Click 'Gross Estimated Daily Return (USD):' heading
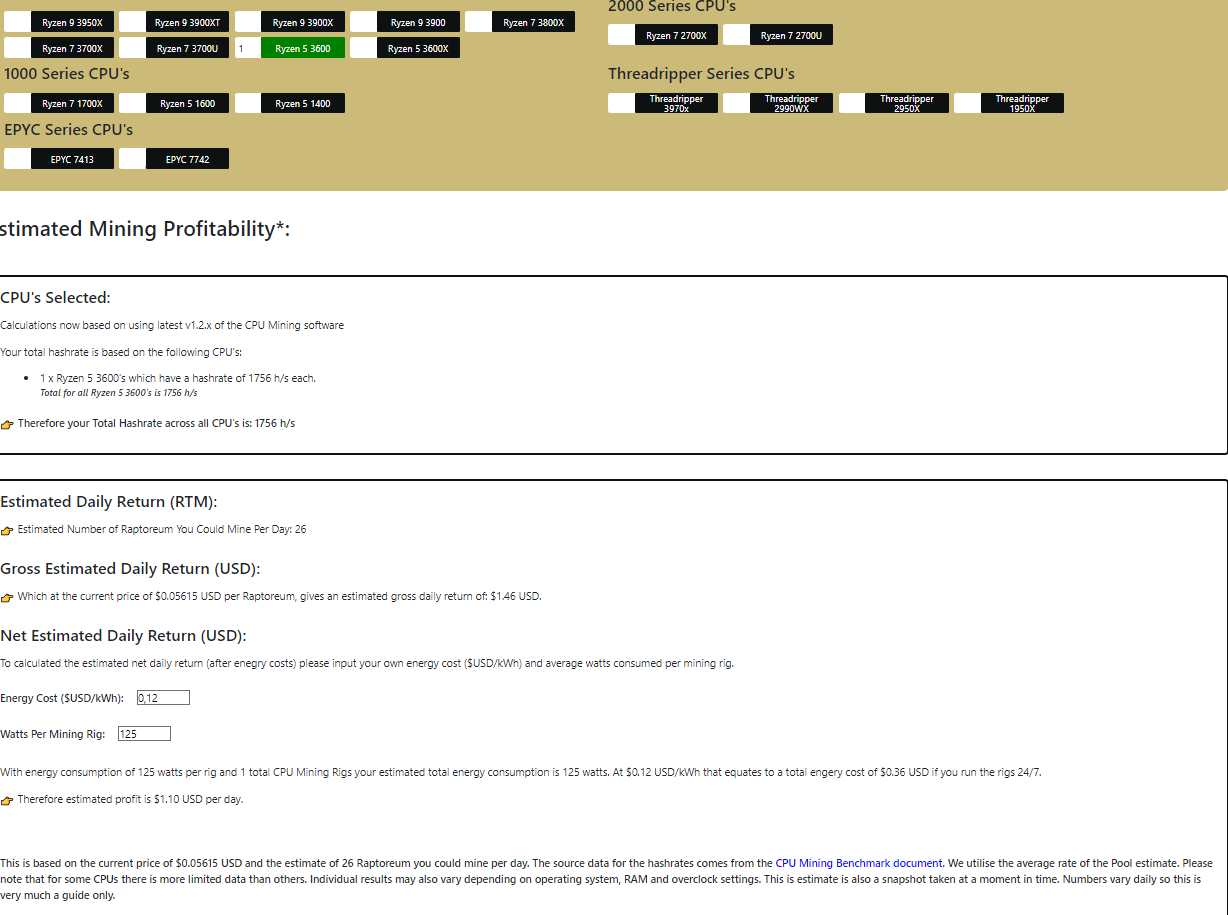The width and height of the screenshot is (1228, 915). coord(130,569)
